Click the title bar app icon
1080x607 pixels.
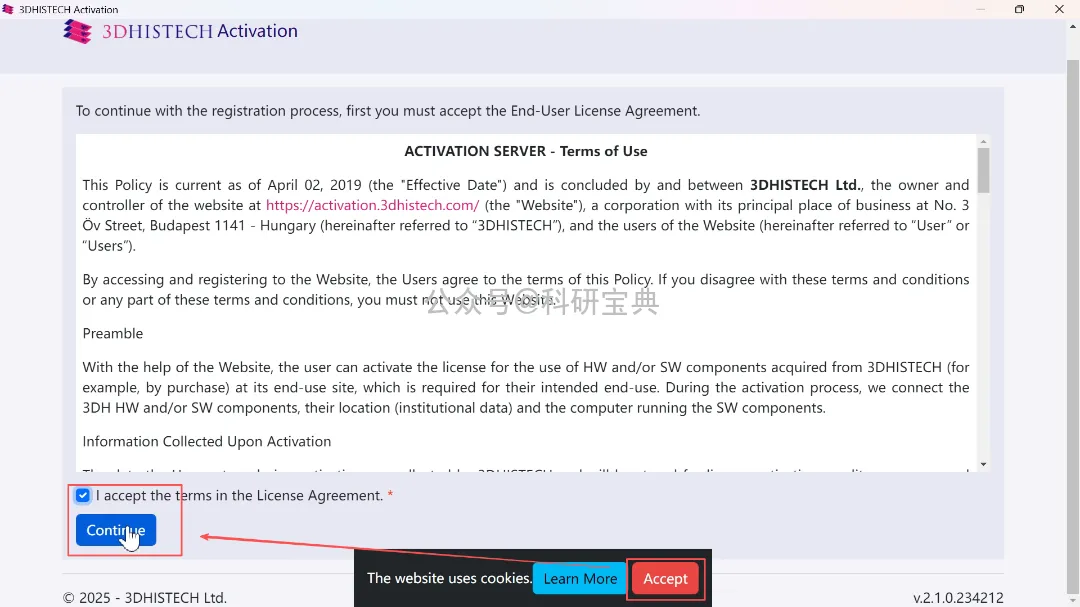tap(8, 9)
